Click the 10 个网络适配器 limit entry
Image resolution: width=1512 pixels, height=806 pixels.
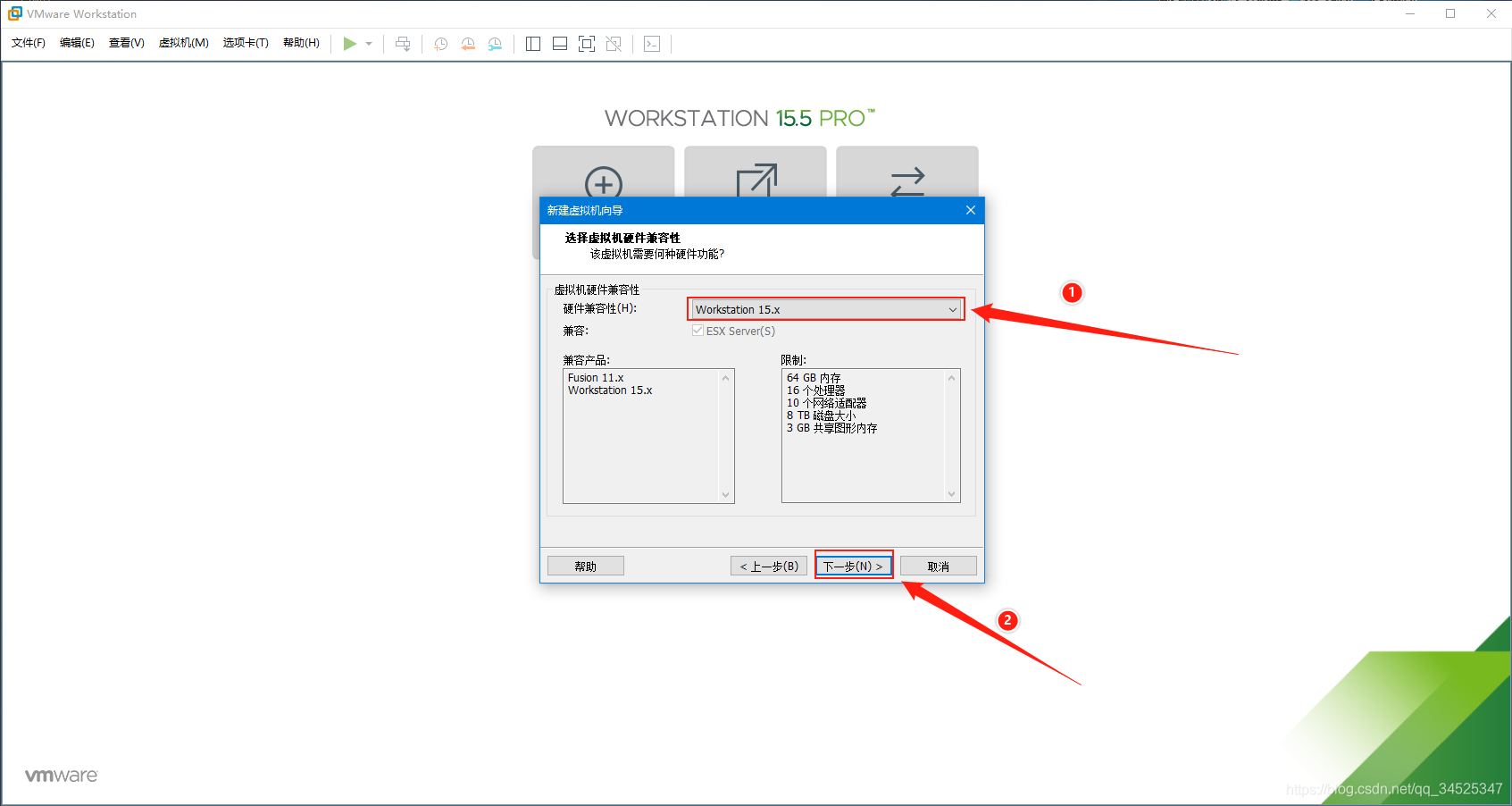pyautogui.click(x=826, y=403)
